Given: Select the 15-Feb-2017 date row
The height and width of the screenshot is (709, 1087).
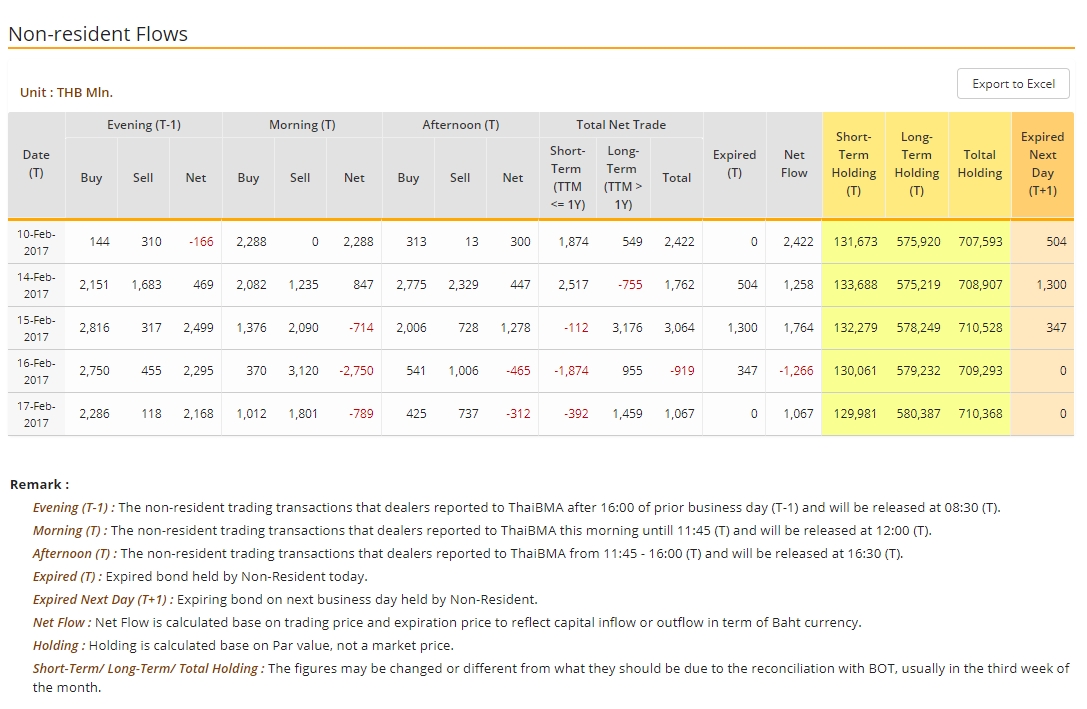Looking at the screenshot, I should (36, 328).
